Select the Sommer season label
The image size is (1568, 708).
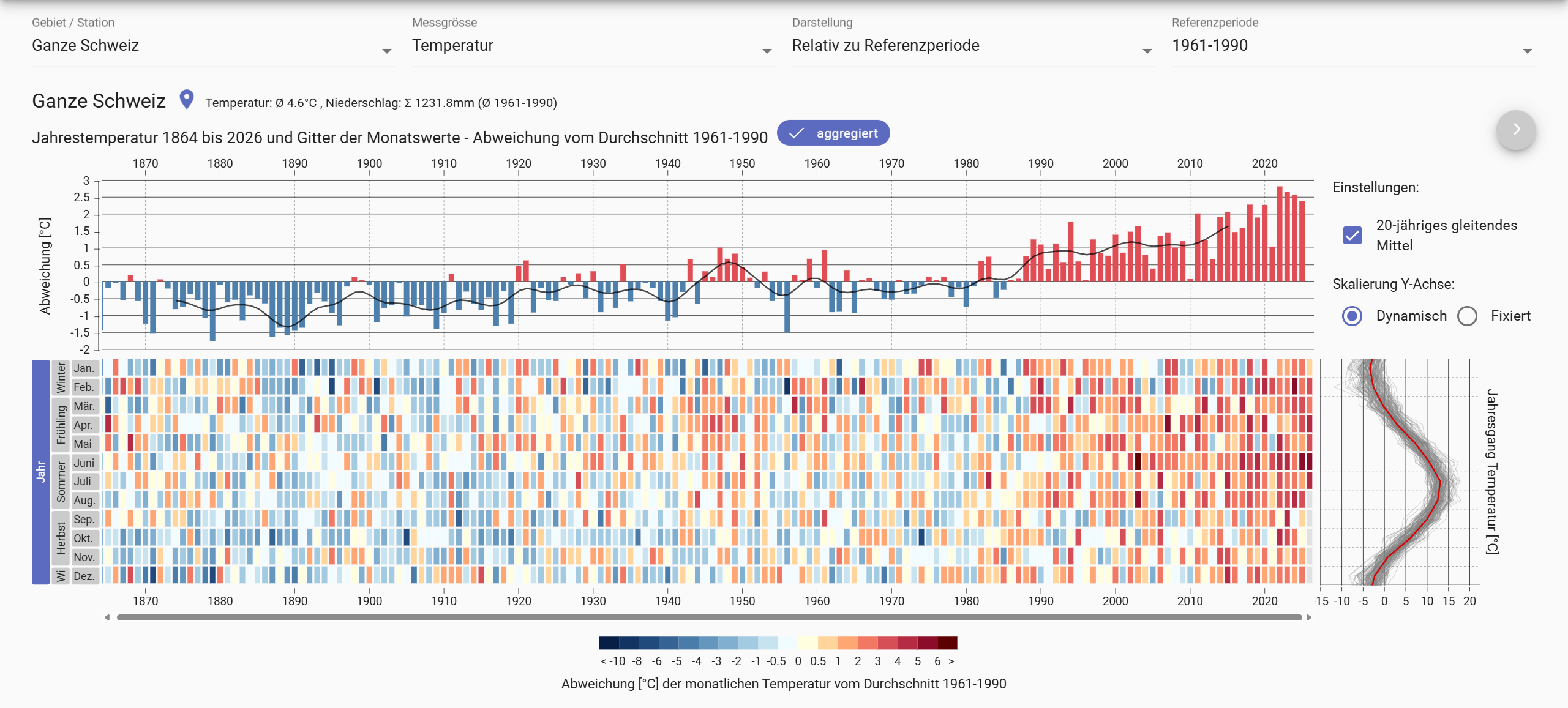pyautogui.click(x=61, y=482)
